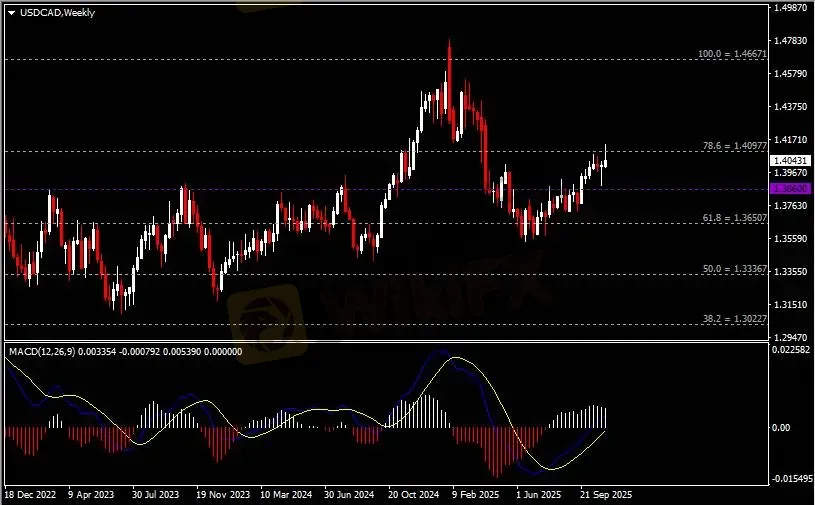The image size is (815, 505).
Task: Click the 61.8 = 1.36507 Fibonacci level
Action: click(734, 217)
